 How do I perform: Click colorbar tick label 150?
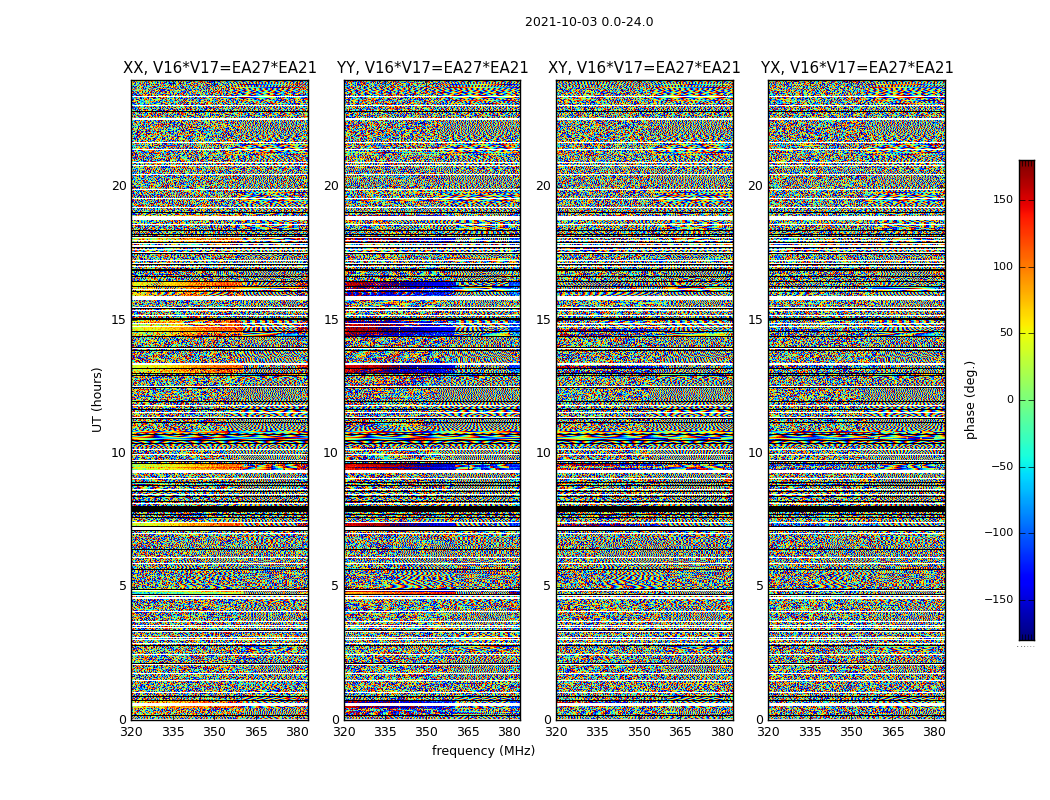[1003, 199]
